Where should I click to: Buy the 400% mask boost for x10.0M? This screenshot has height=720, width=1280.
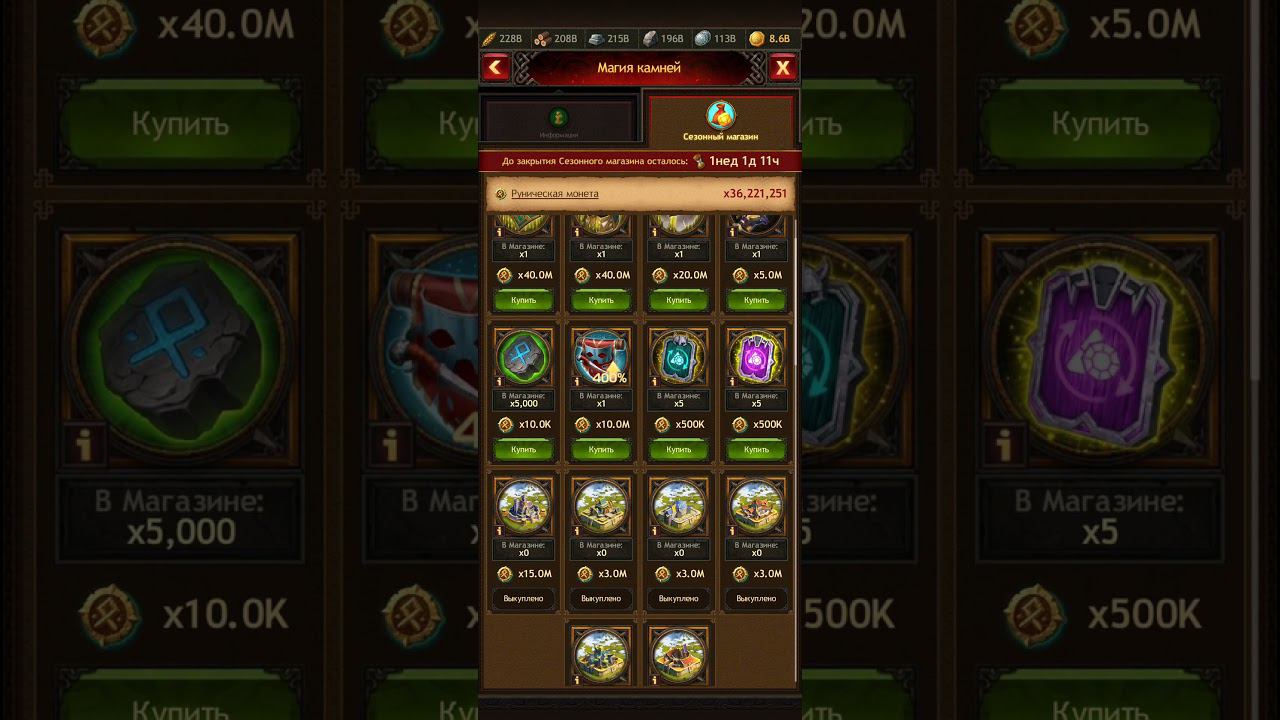coord(601,450)
